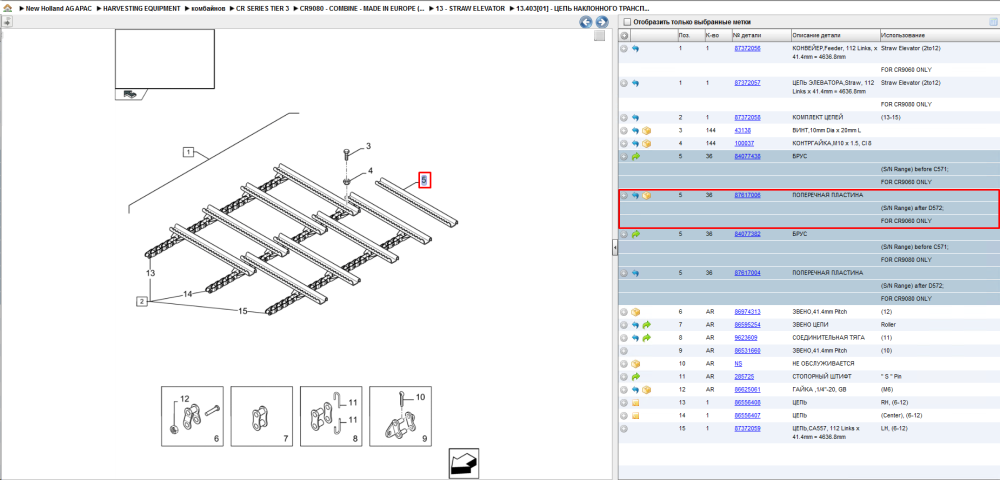Click blue back-arrow icon for 87372057

[635, 83]
